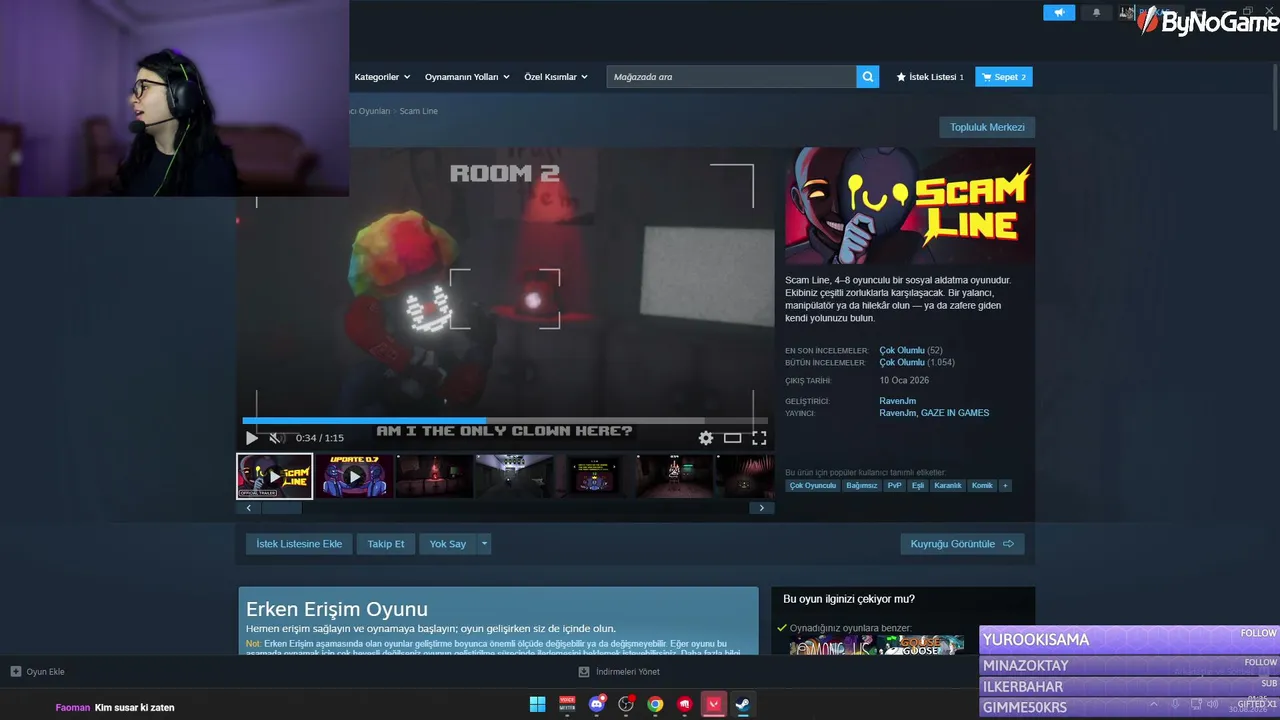Image resolution: width=1280 pixels, height=720 pixels.
Task: Seek on the trailer progress bar
Action: tap(505, 421)
